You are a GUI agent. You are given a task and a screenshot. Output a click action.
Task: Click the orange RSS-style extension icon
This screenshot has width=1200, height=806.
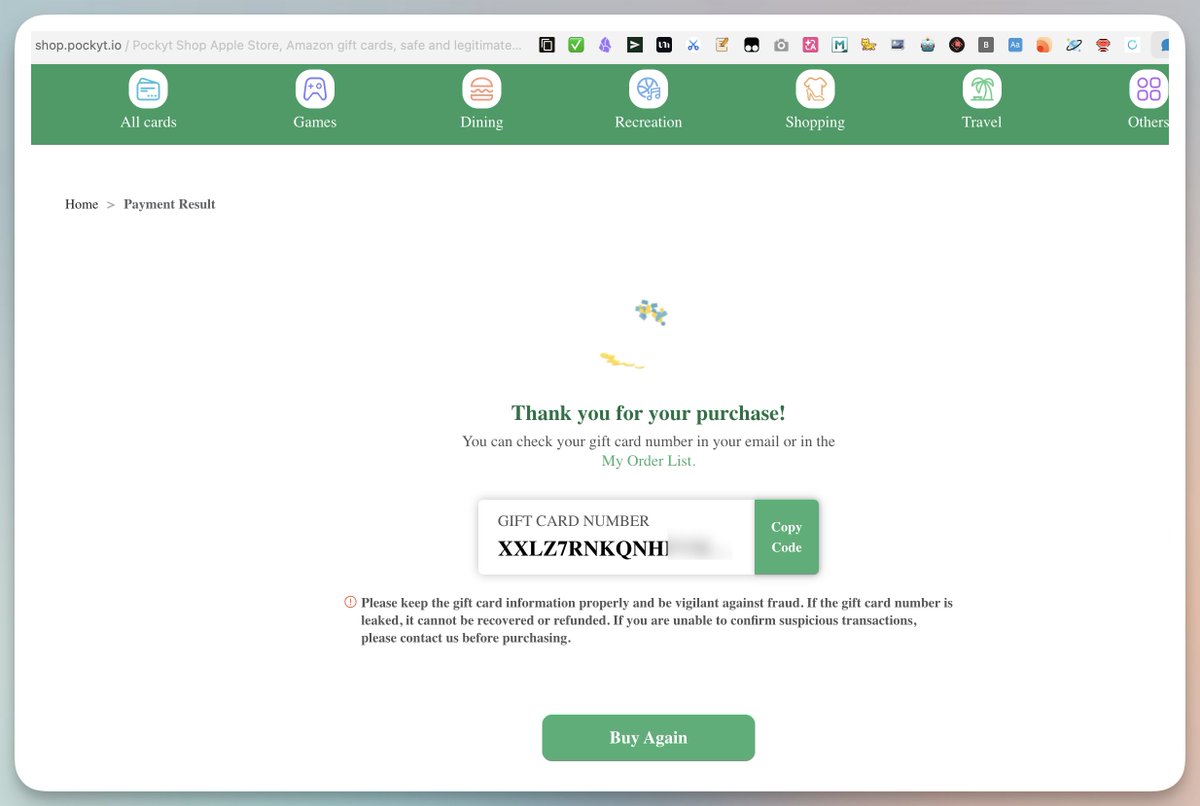click(1044, 45)
